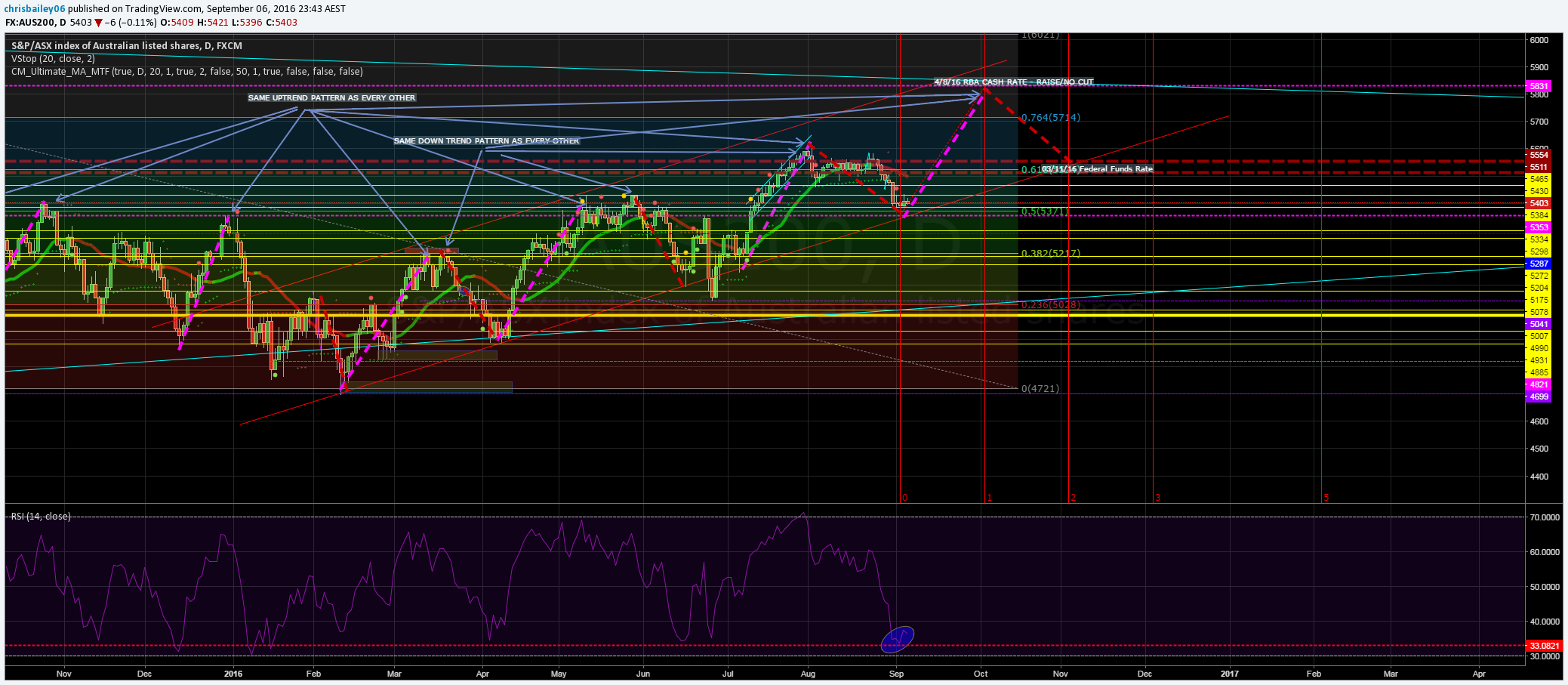Click the RSI (14, close) pane label

41,517
